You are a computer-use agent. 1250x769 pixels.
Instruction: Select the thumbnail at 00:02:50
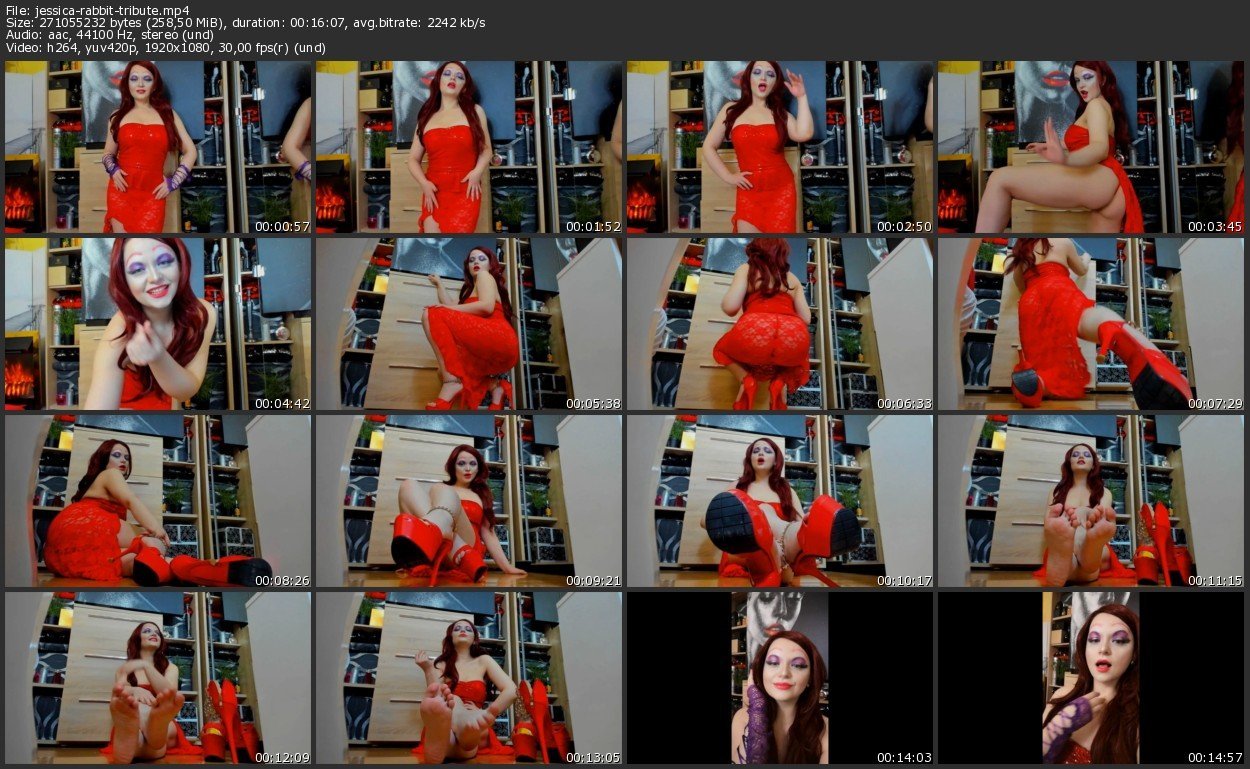pyautogui.click(x=780, y=147)
